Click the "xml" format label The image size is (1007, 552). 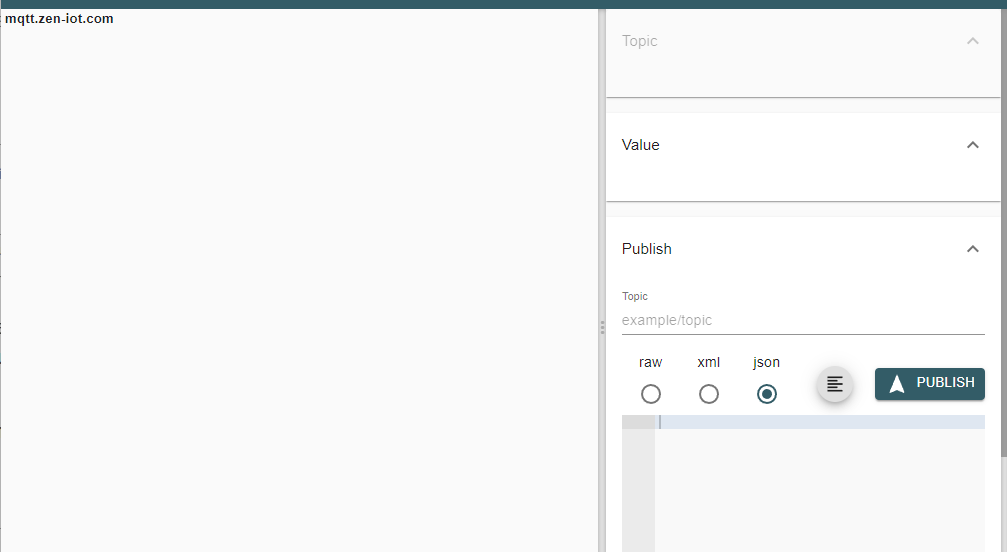click(709, 362)
